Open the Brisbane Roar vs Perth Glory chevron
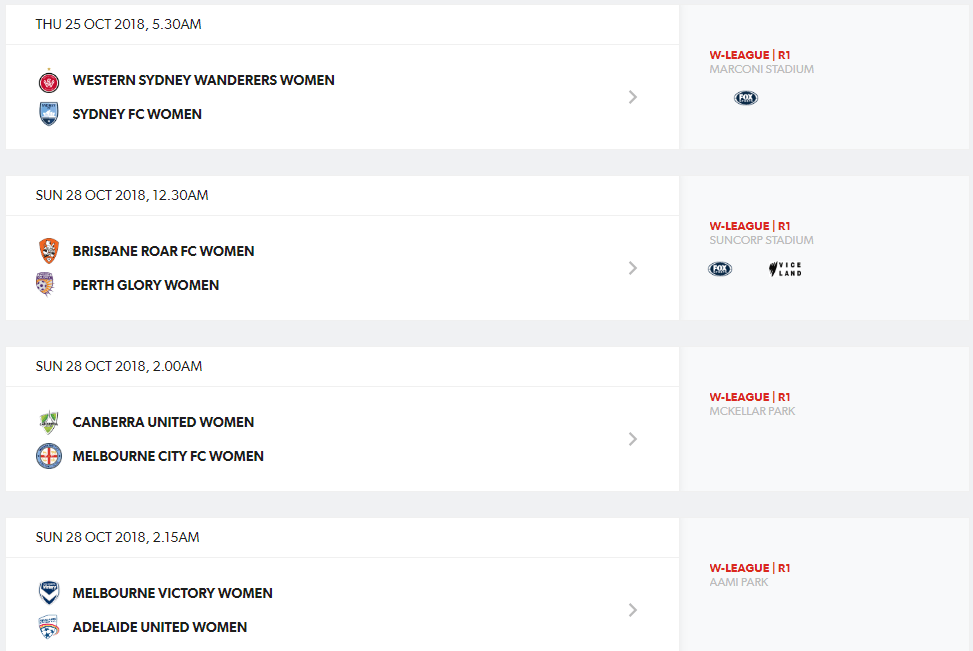The height and width of the screenshot is (651, 973). pyautogui.click(x=632, y=268)
